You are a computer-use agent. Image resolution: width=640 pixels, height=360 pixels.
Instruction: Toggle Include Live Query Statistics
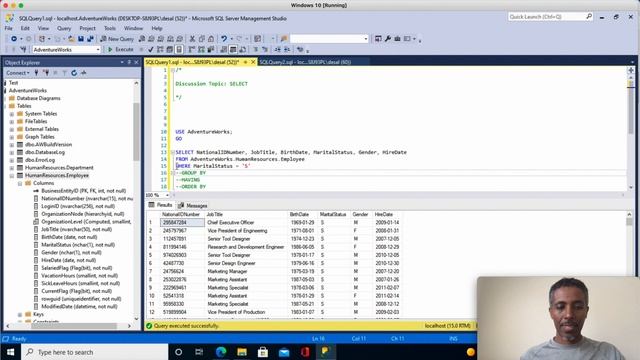(x=201, y=49)
